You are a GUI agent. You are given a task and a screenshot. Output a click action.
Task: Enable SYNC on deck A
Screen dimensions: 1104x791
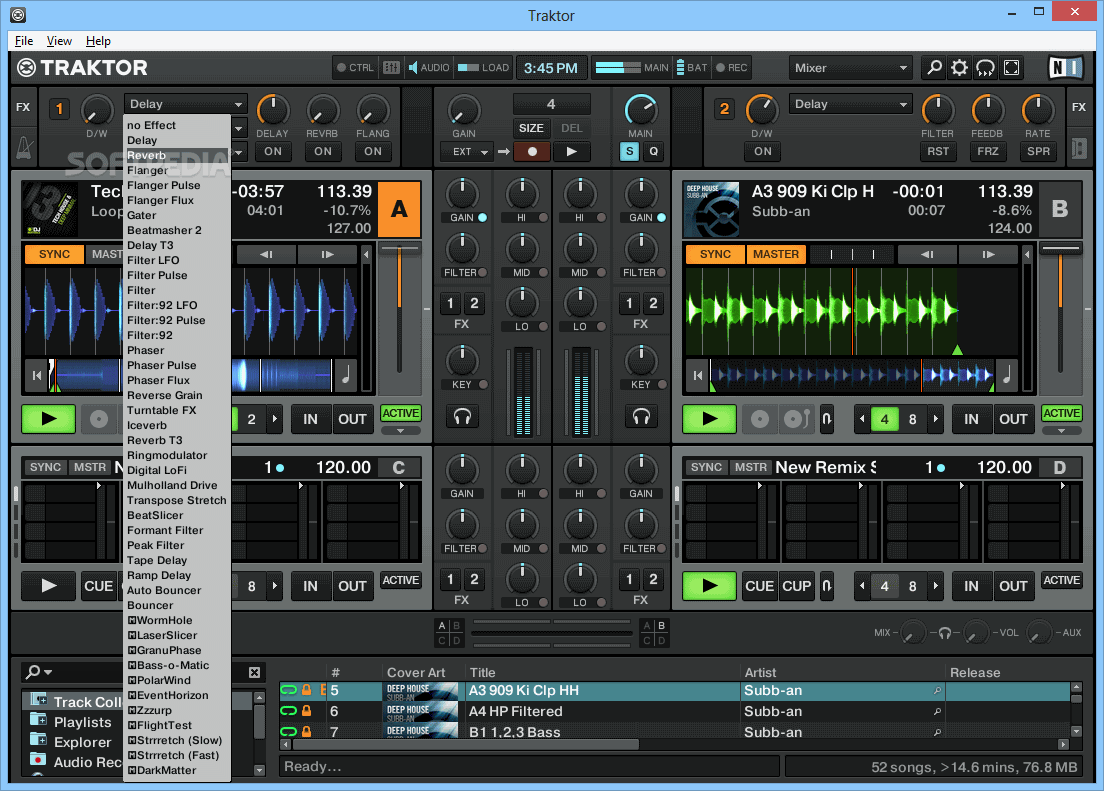tap(53, 253)
